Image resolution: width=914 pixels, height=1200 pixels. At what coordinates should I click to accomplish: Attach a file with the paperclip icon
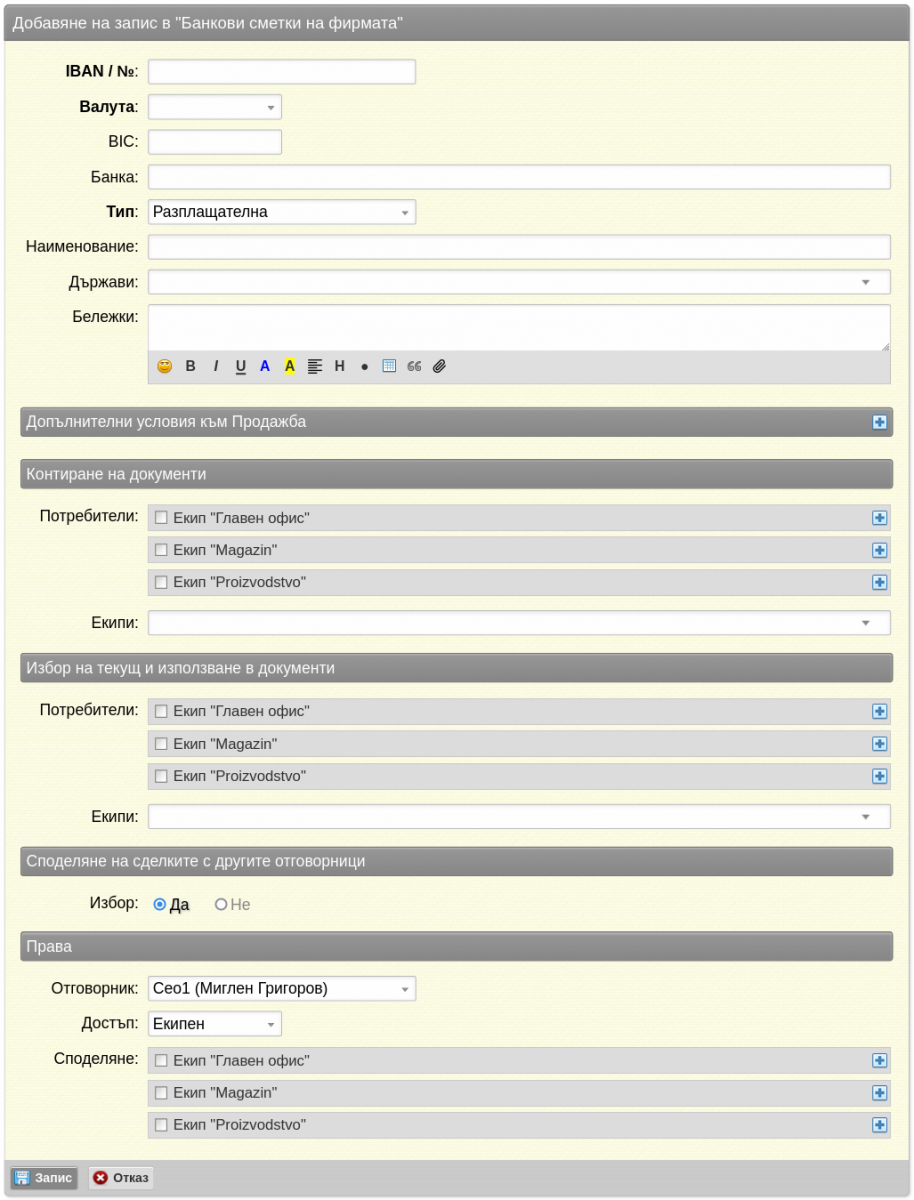[439, 366]
